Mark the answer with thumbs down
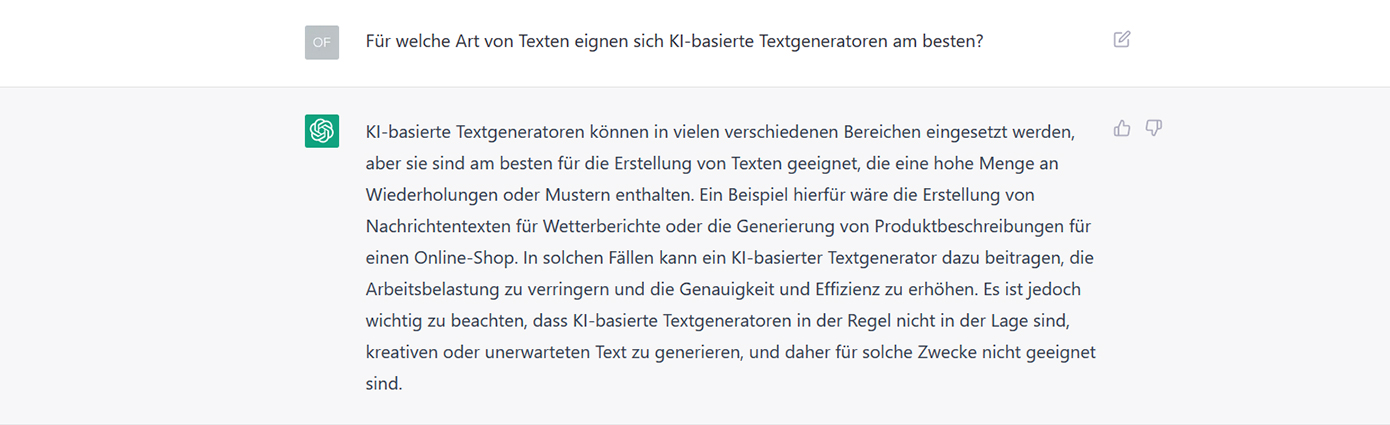Viewport: 1390px width, 425px height. pos(1153,128)
